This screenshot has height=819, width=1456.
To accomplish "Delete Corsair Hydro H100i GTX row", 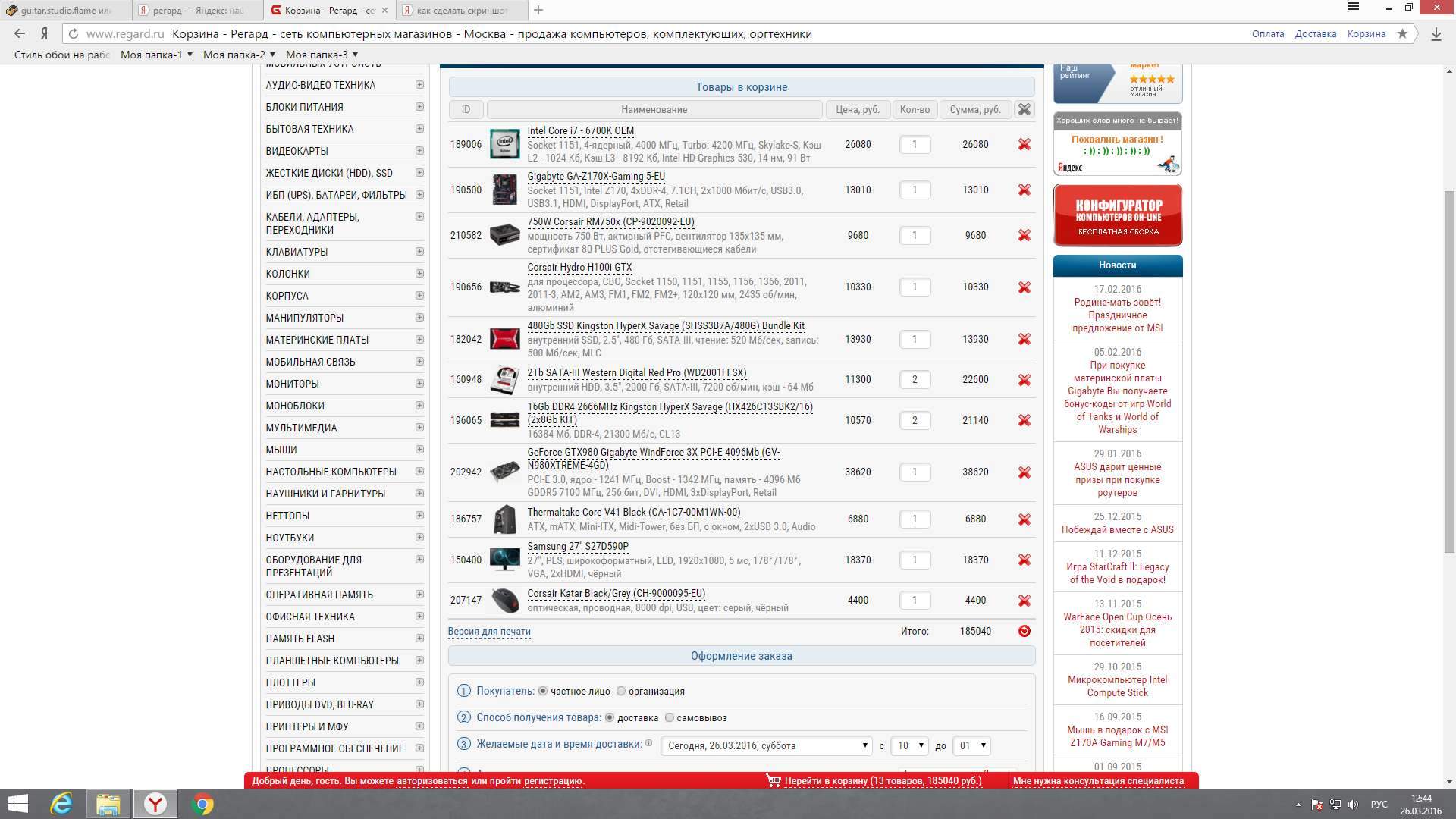I will pyautogui.click(x=1024, y=287).
